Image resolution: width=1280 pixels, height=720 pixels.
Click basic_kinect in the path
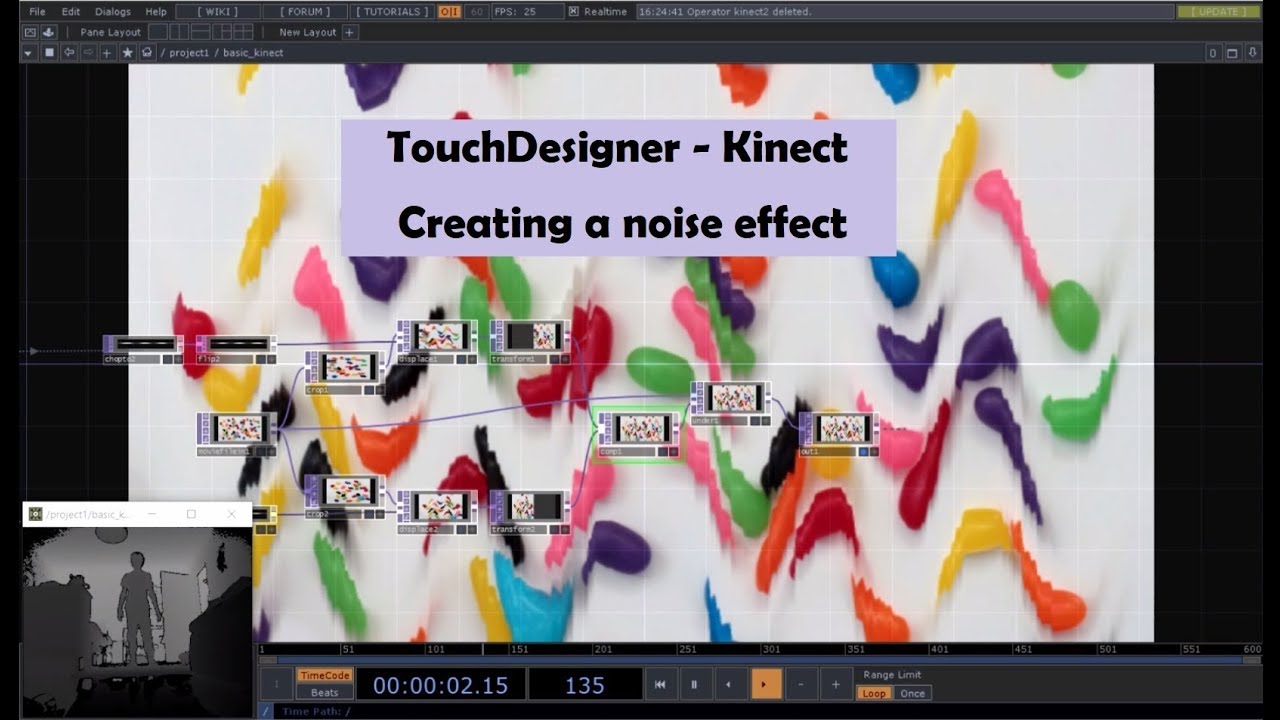pyautogui.click(x=253, y=53)
